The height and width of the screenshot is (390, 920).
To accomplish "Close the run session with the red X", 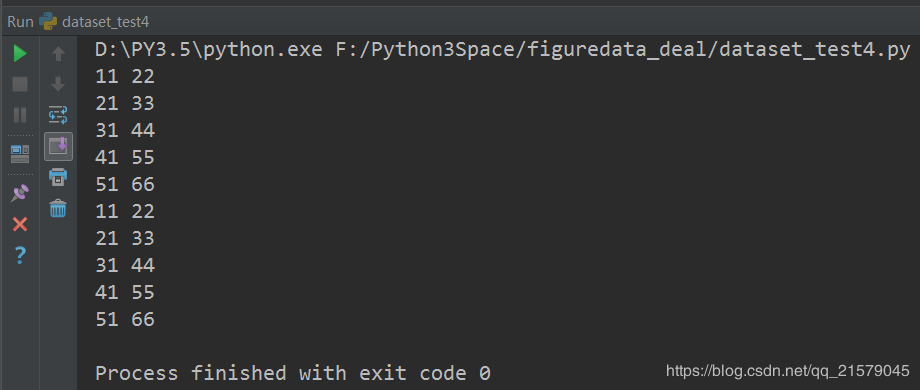I will pos(20,224).
